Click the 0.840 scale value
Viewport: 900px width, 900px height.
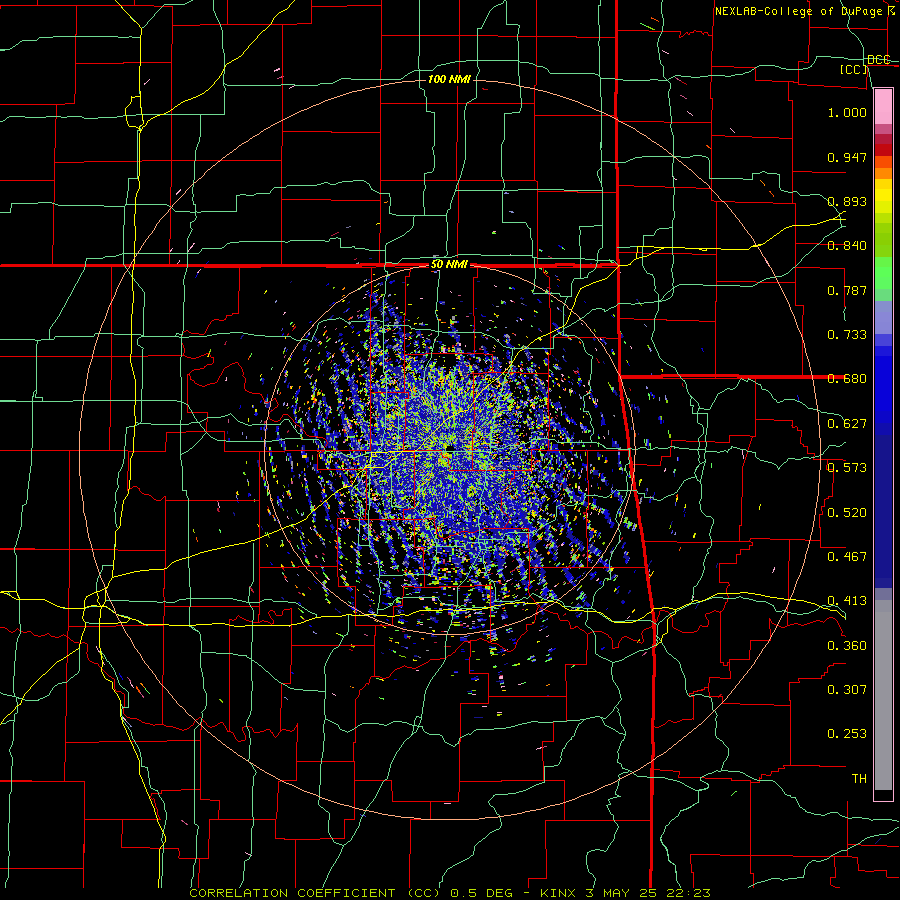coord(847,246)
